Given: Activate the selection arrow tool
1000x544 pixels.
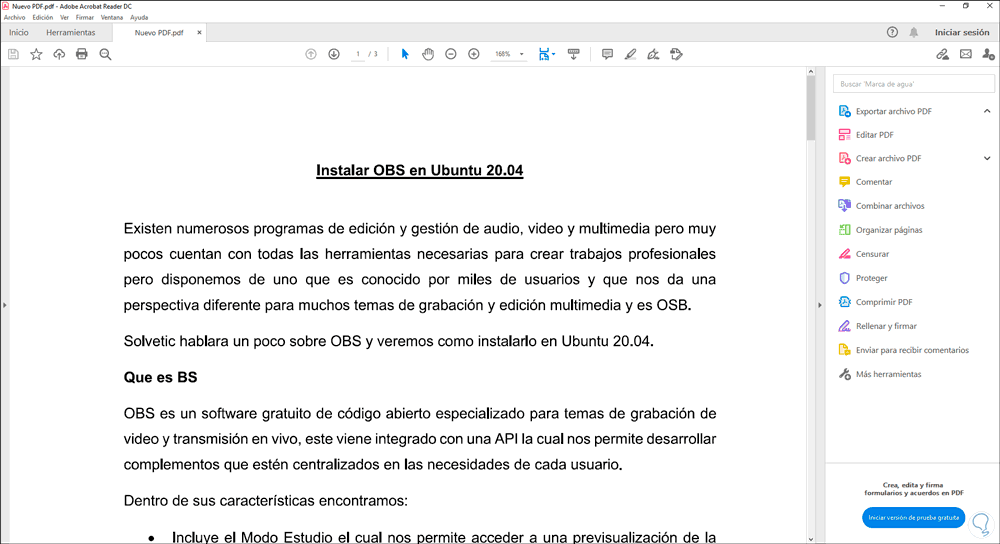Looking at the screenshot, I should pos(404,54).
